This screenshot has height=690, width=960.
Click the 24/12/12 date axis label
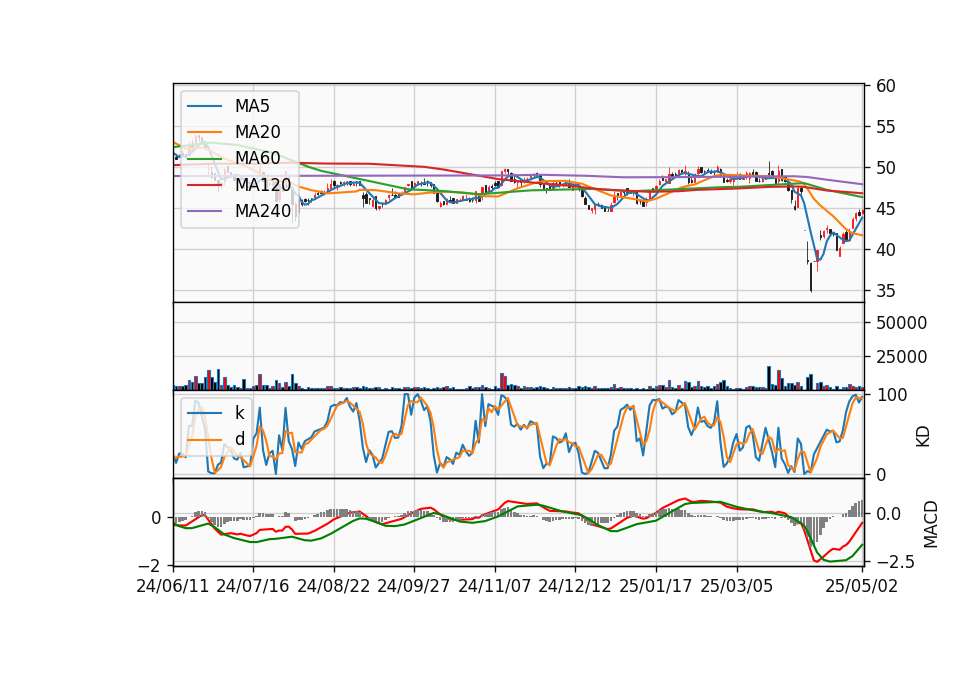575,586
